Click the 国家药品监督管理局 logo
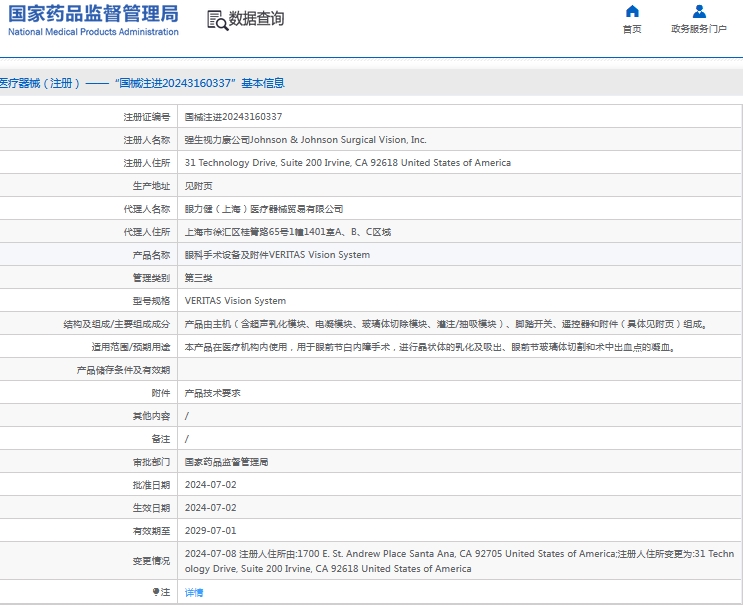743x610 pixels. click(93, 14)
